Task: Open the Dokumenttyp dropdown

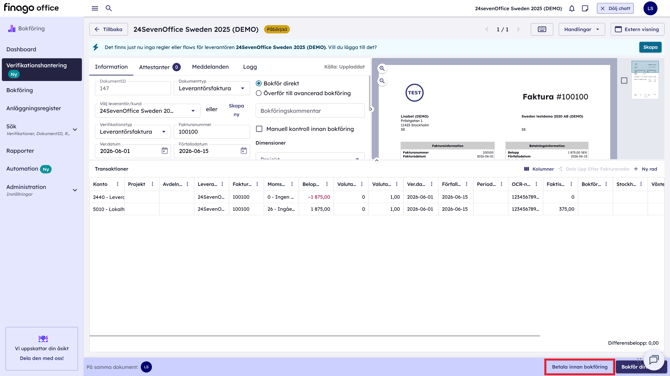Action: 212,88
